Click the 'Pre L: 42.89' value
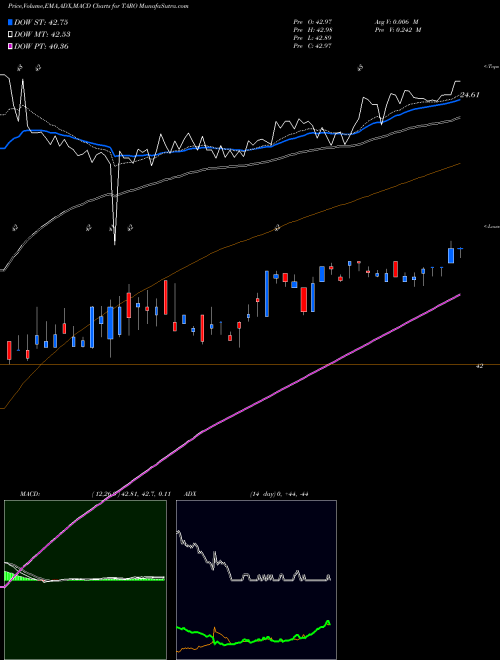Image resolution: width=500 pixels, height=660 pixels. (x=313, y=38)
